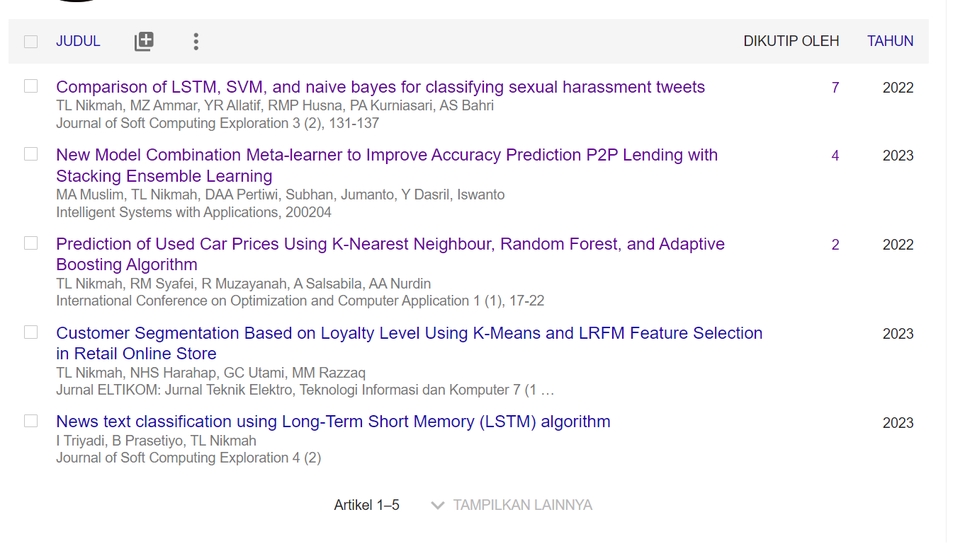View the 2 citations of the Used Car Prices article
The image size is (960, 546).
835,245
